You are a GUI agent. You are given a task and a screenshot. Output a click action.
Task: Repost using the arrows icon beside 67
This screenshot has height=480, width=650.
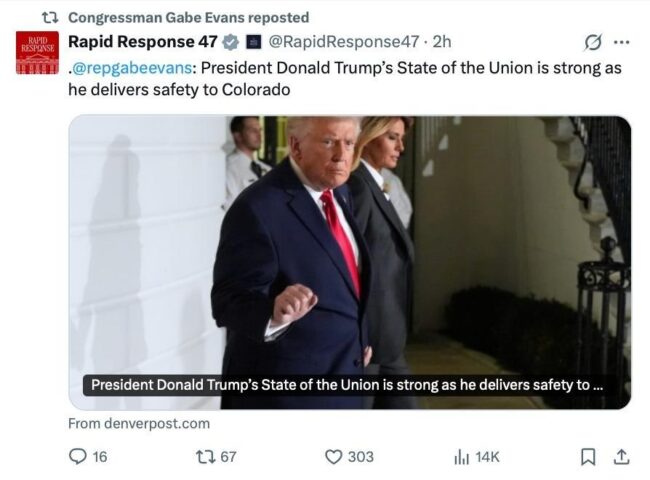pos(206,457)
